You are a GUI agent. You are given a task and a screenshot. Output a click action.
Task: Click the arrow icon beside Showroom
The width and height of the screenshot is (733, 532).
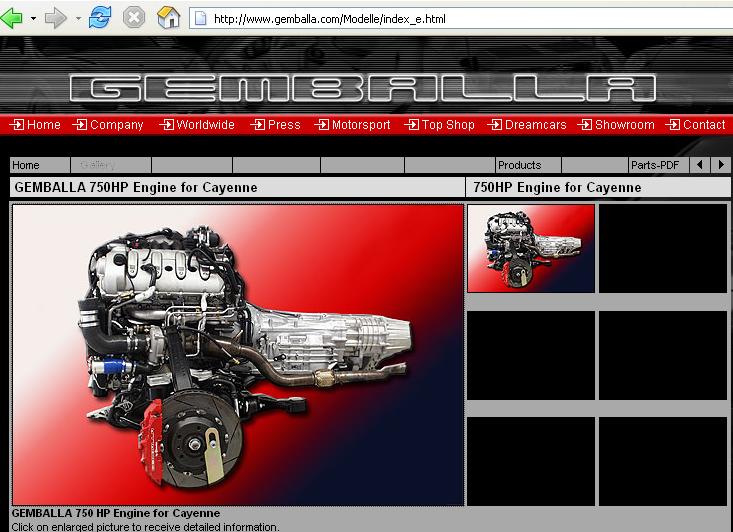pyautogui.click(x=585, y=125)
